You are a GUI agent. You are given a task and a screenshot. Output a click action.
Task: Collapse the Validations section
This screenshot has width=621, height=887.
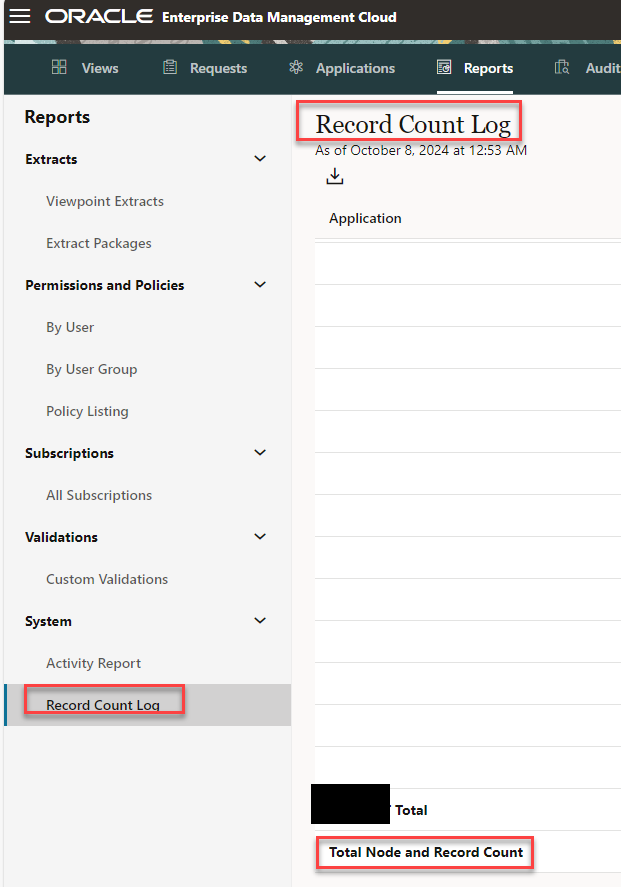coord(259,536)
